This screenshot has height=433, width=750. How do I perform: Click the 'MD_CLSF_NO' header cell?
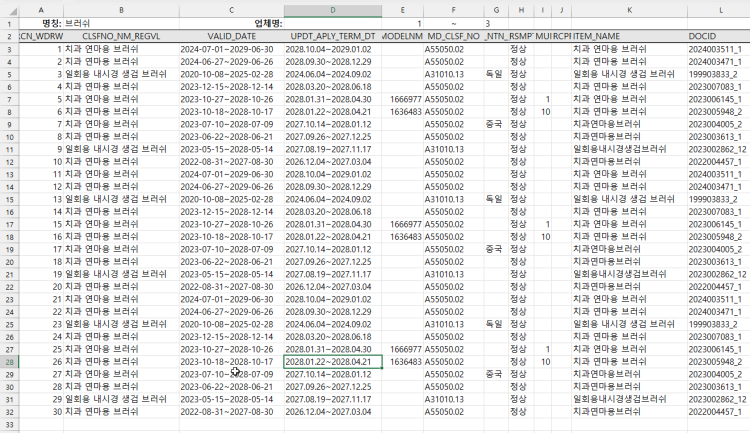click(x=453, y=36)
